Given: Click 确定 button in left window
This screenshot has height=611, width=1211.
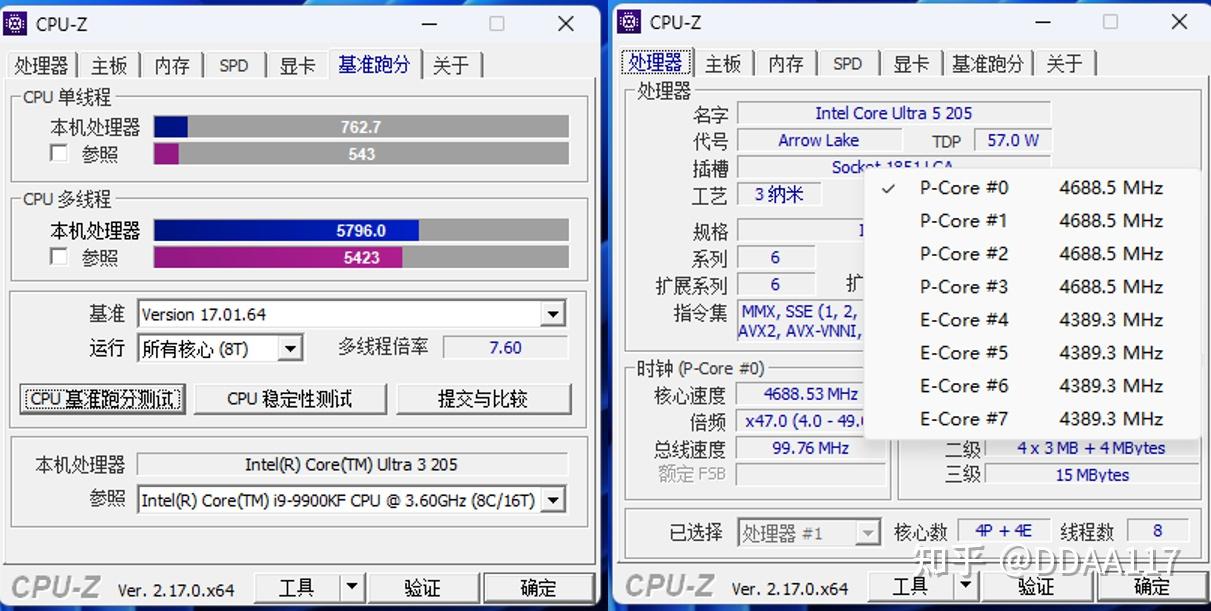Looking at the screenshot, I should pos(538,588).
